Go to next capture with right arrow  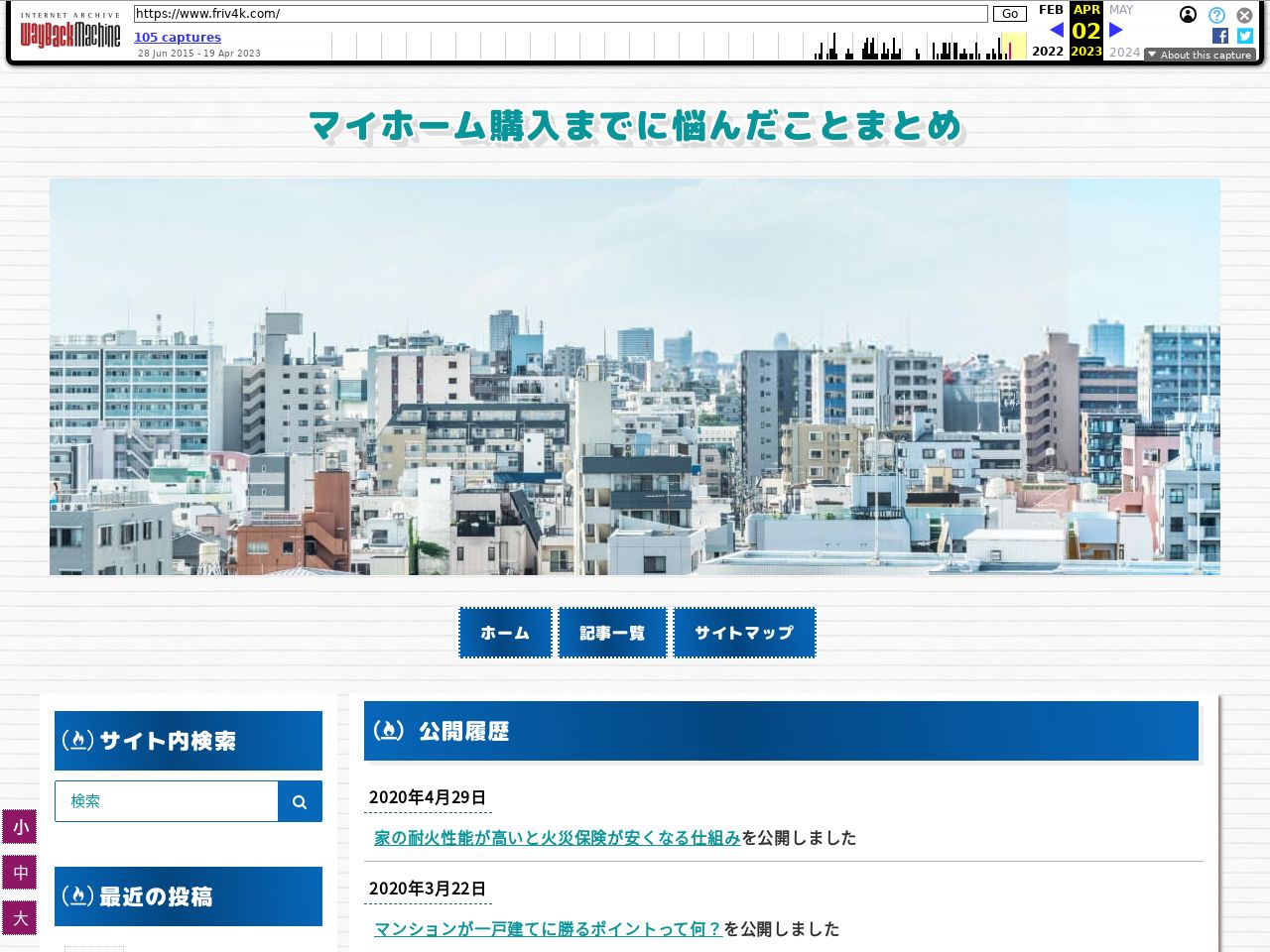pyautogui.click(x=1115, y=30)
